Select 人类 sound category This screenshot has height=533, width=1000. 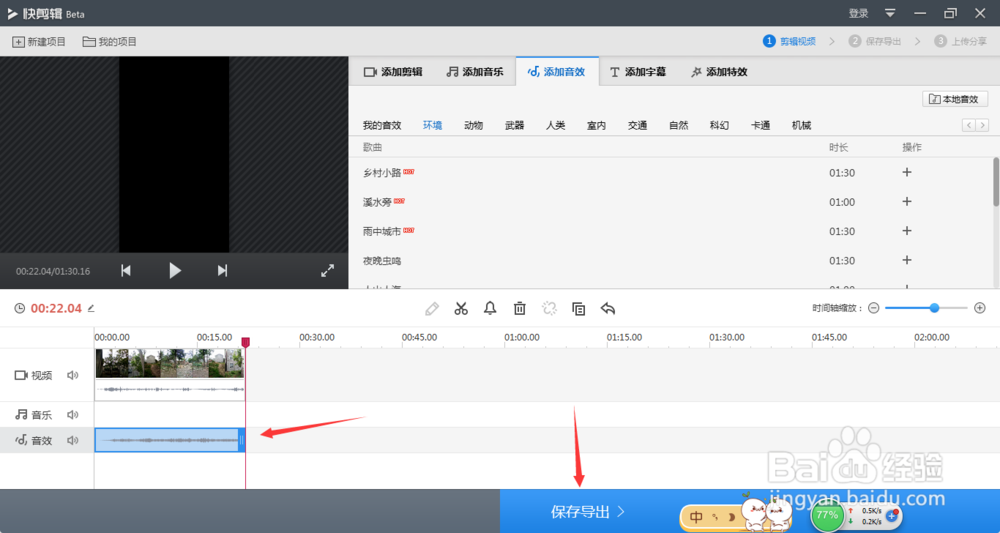[555, 126]
